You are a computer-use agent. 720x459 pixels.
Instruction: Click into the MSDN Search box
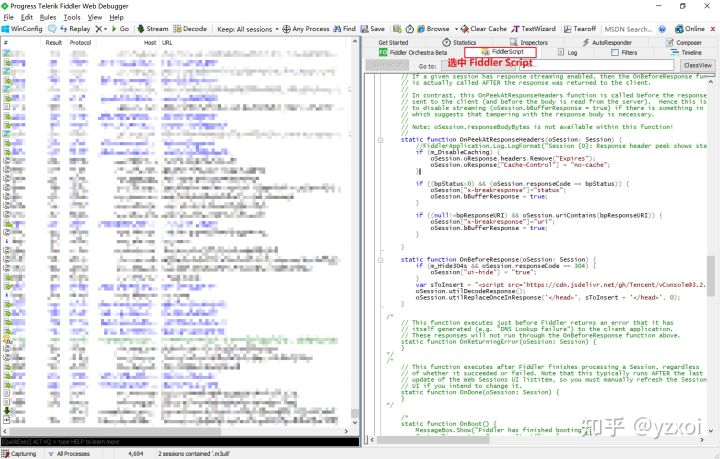click(628, 29)
